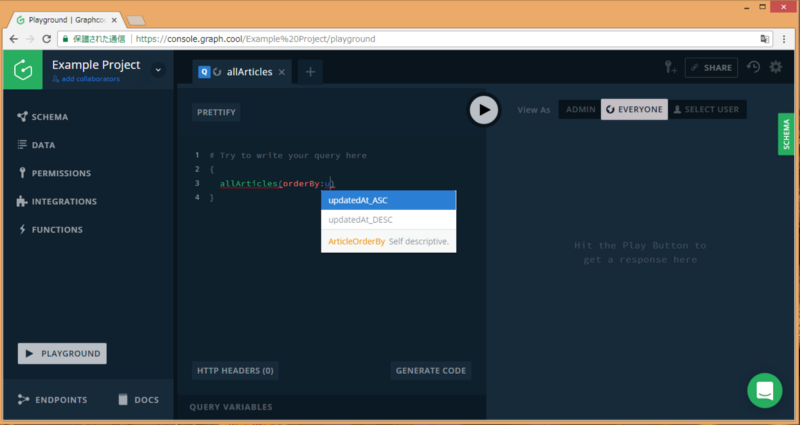
Task: Open the project switcher dropdown arrow
Action: point(158,70)
